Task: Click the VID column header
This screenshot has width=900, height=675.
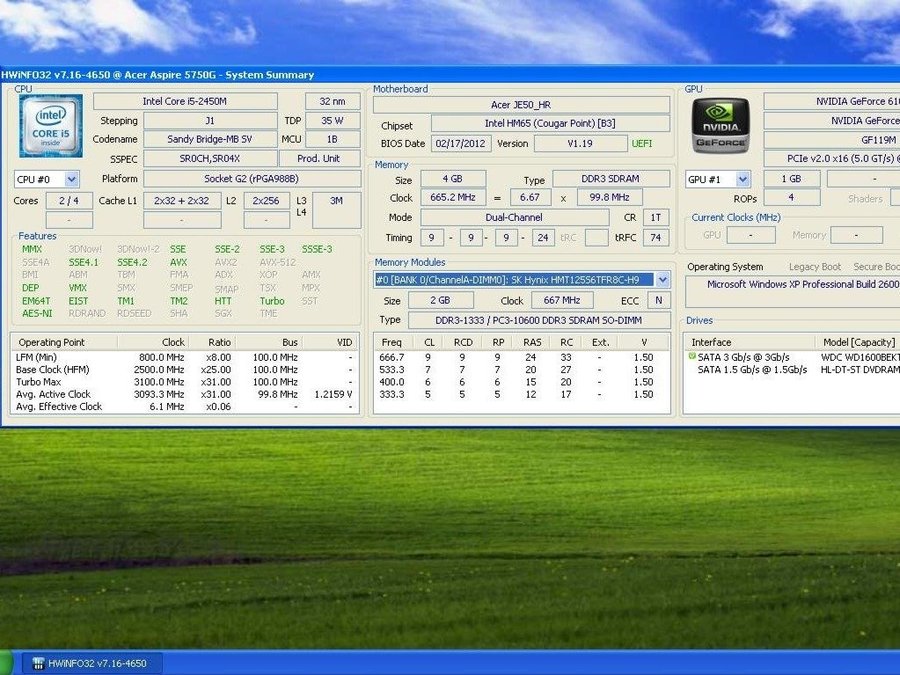Action: coord(329,342)
